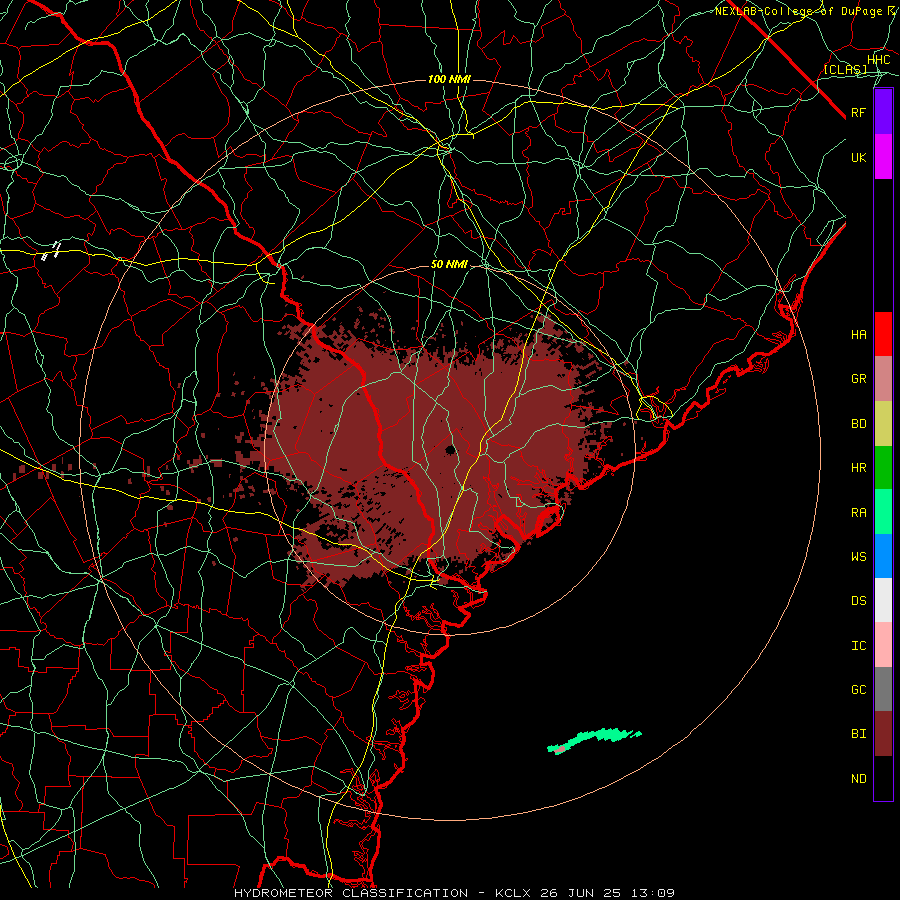Click the DS legend label
Screen dimensions: 900x900
coord(859,601)
